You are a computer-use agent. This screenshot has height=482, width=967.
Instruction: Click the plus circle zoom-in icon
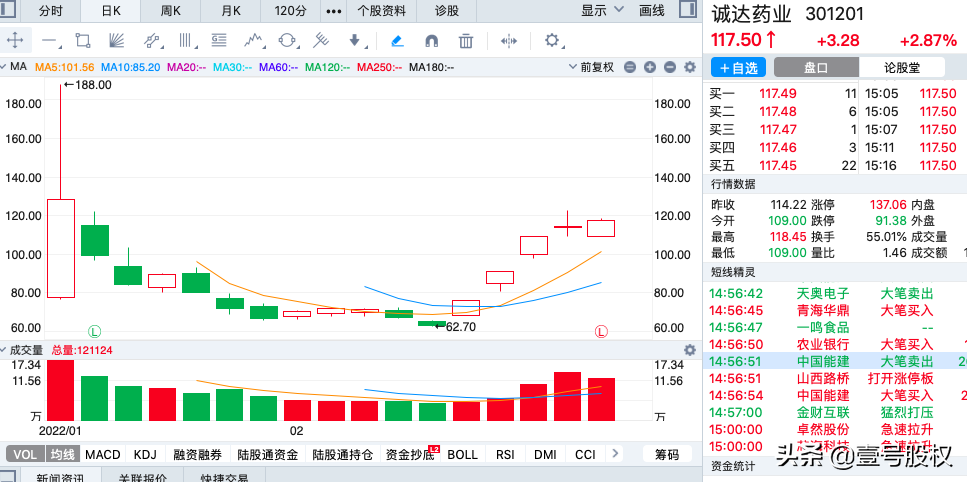coord(650,68)
